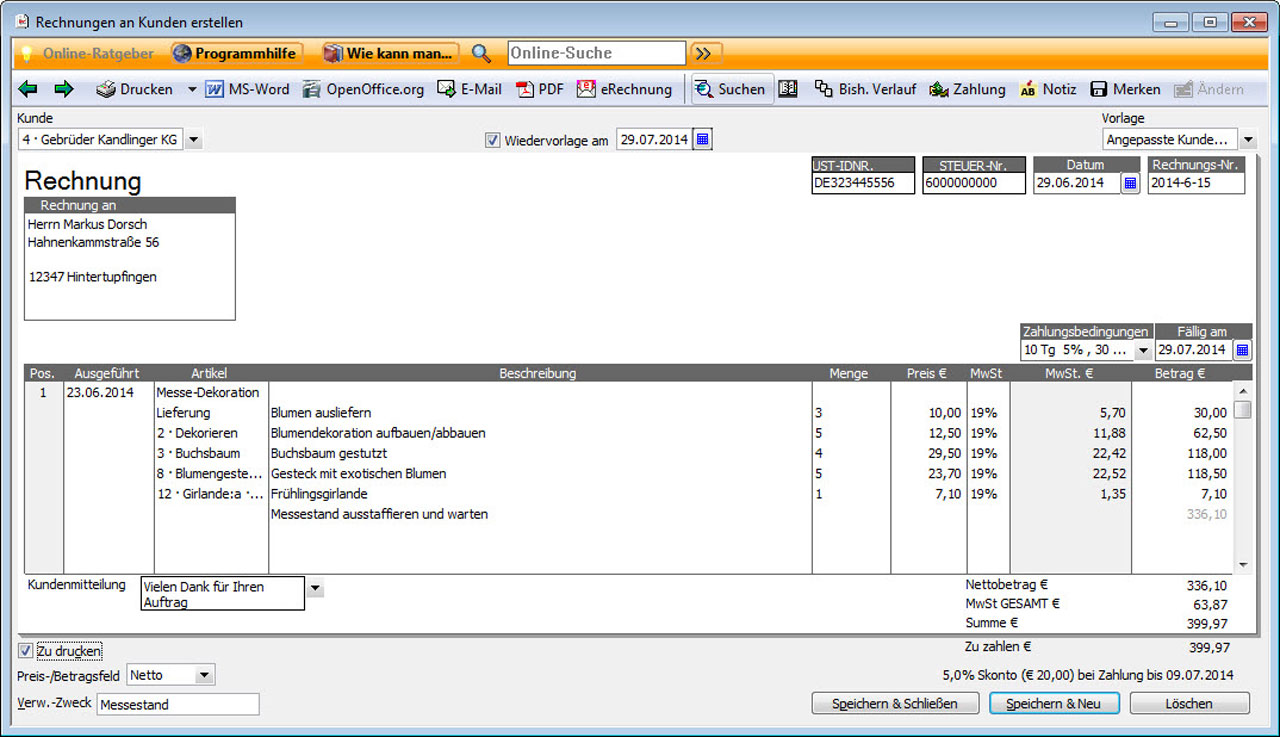Click the Menge column header
The width and height of the screenshot is (1280, 737).
[x=849, y=373]
